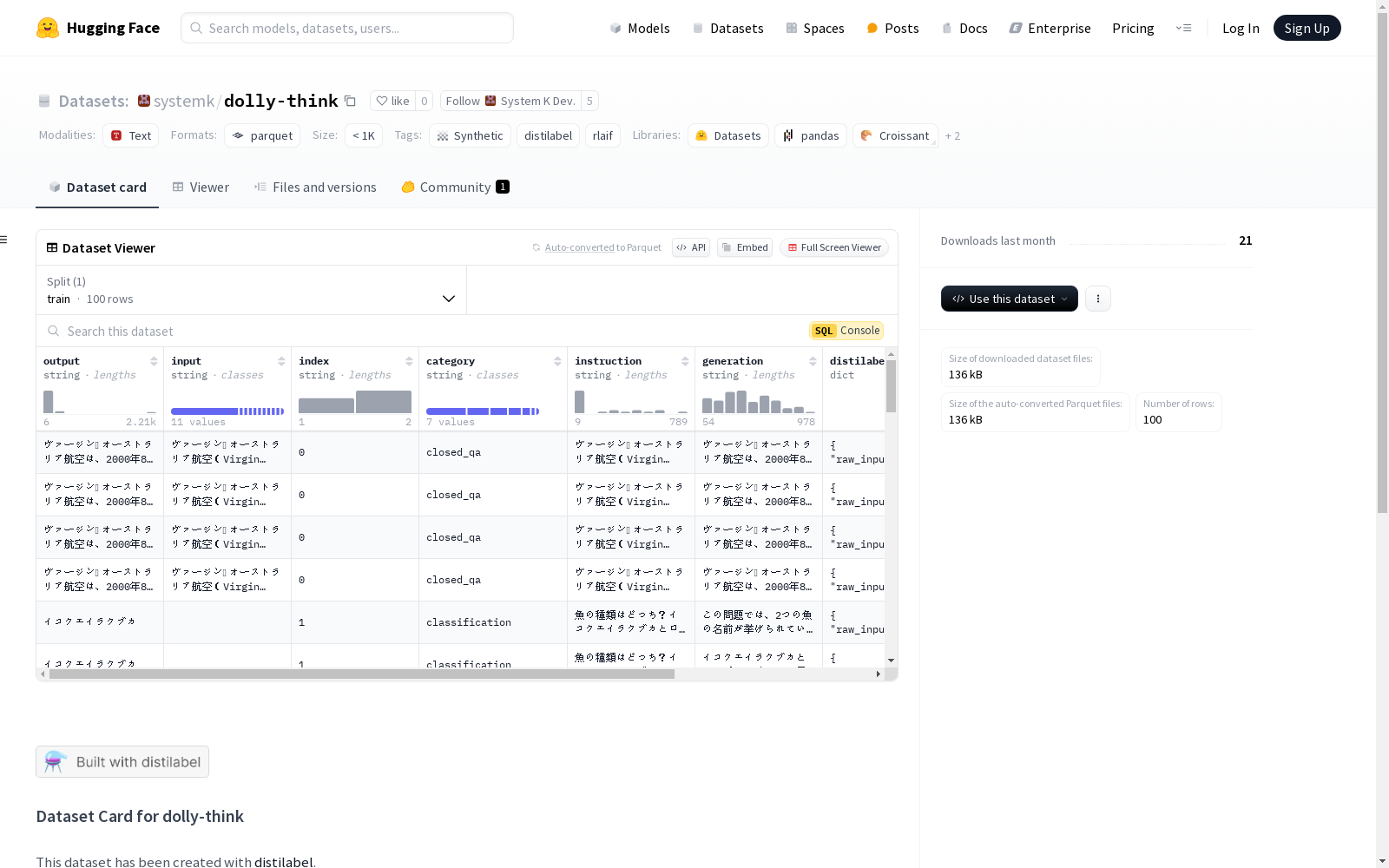Image resolution: width=1389 pixels, height=868 pixels.
Task: Click the index lengths histogram
Action: pyautogui.click(x=355, y=402)
